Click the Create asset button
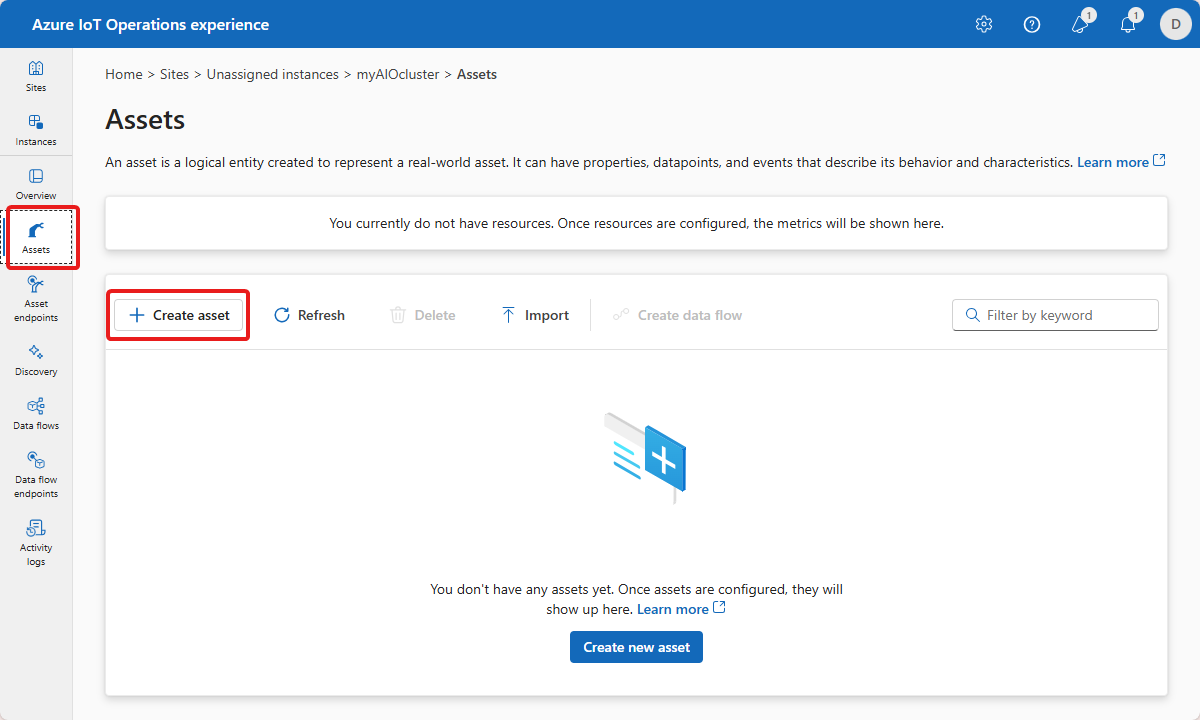Image resolution: width=1200 pixels, height=720 pixels. pyautogui.click(x=179, y=315)
